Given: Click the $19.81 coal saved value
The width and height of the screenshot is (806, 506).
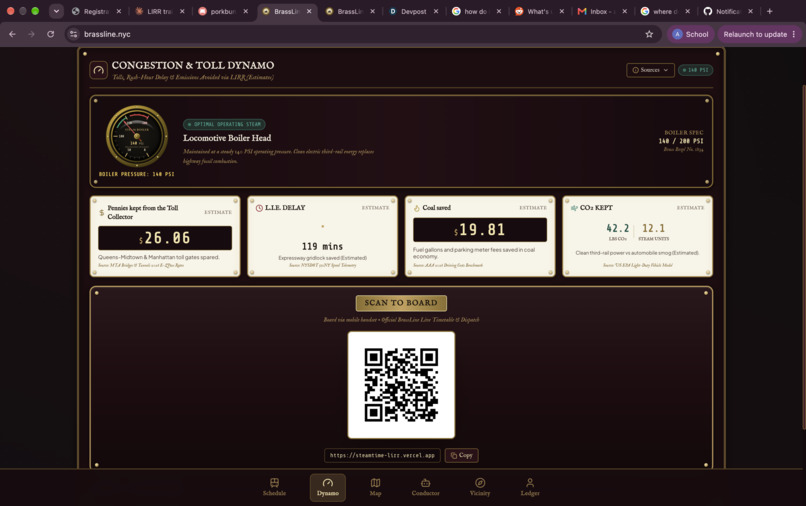Looking at the screenshot, I should [480, 229].
